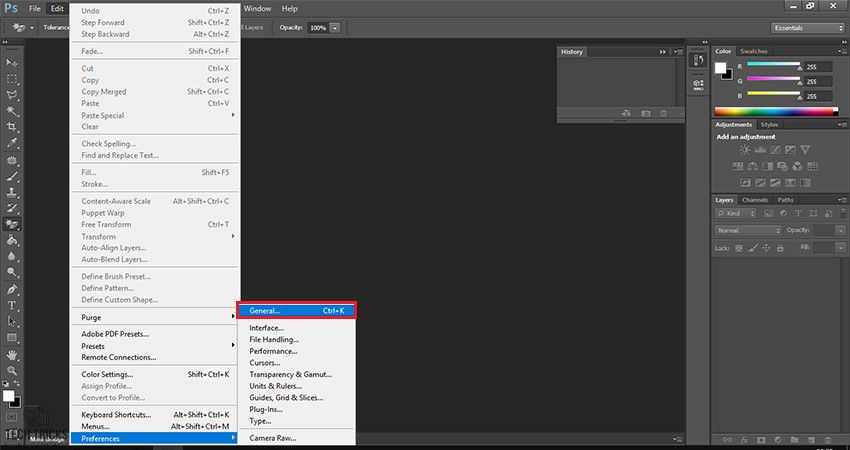Click the fx layer style icon
The height and width of the screenshot is (450, 850).
tap(744, 439)
